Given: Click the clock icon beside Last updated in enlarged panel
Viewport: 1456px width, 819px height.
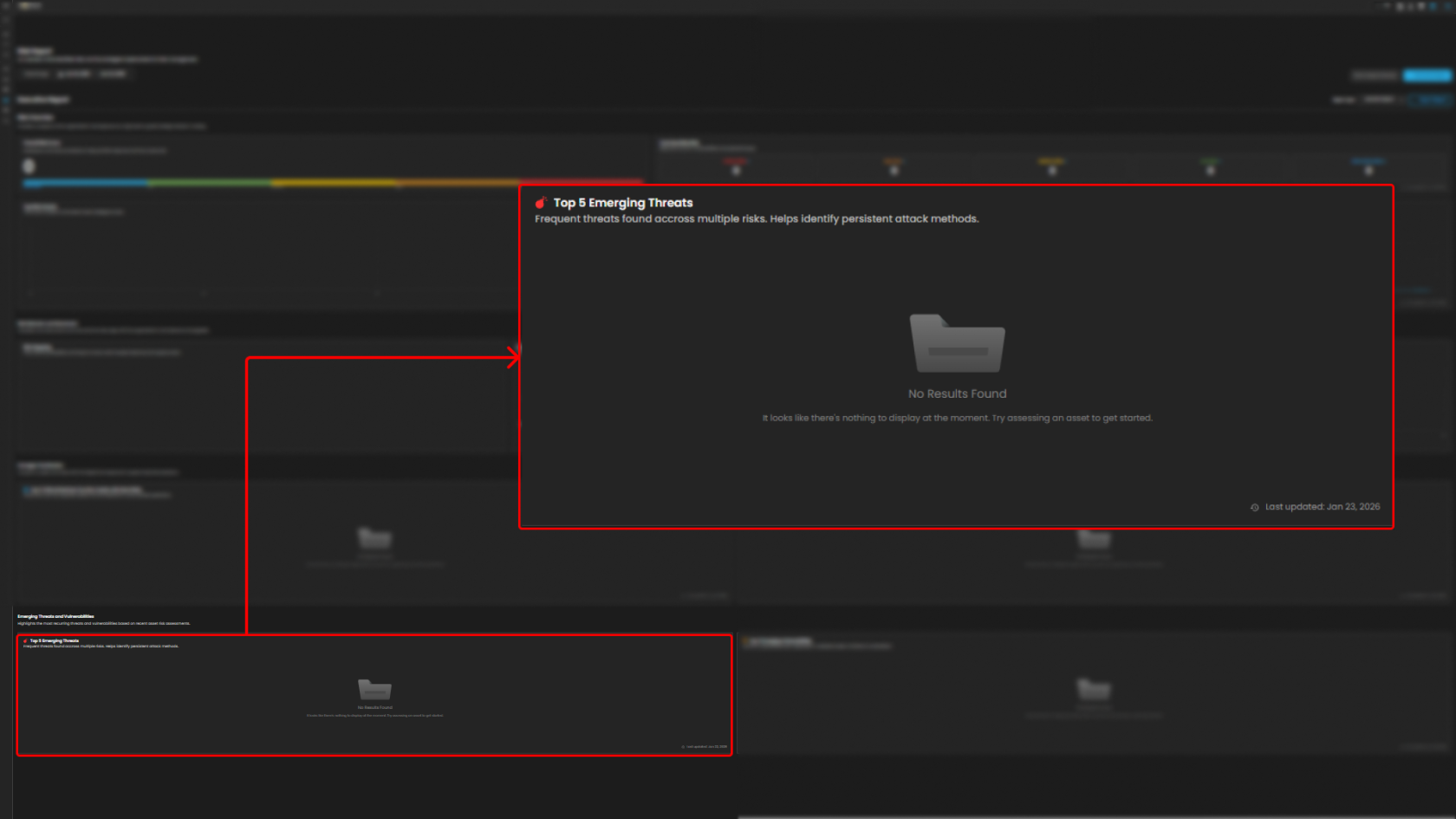Looking at the screenshot, I should tap(1254, 507).
